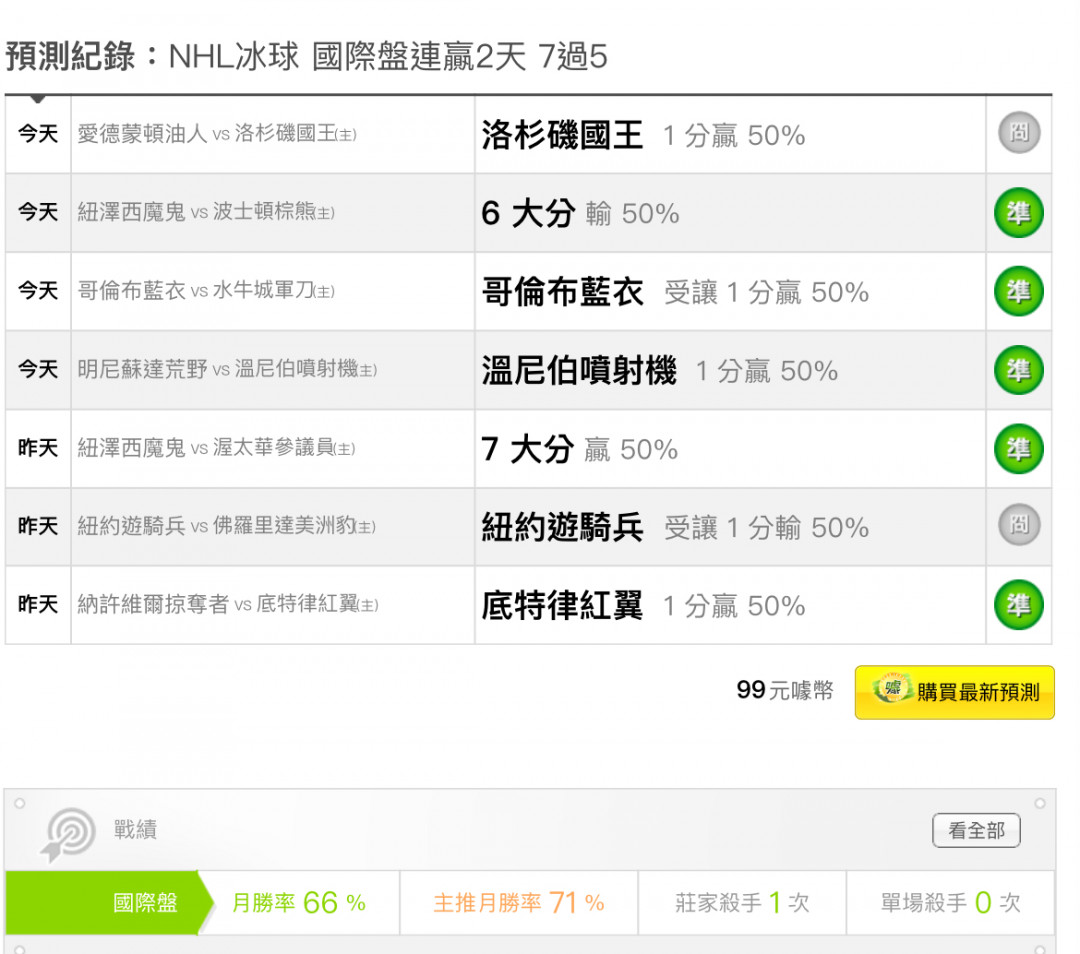Screen dimensions: 1080x954
Task: Click matchup 哥倫布藍衣 vs 水牛城軍刀
Action: pyautogui.click(x=206, y=291)
